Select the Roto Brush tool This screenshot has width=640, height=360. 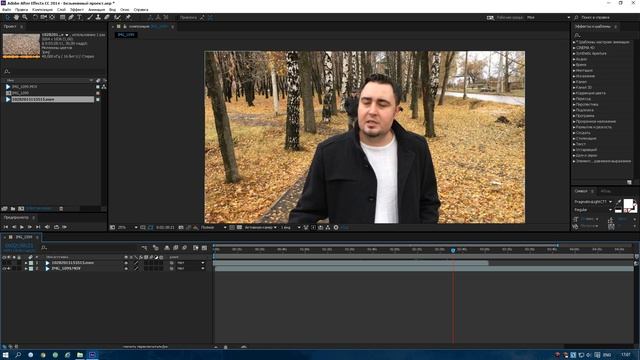click(117, 18)
